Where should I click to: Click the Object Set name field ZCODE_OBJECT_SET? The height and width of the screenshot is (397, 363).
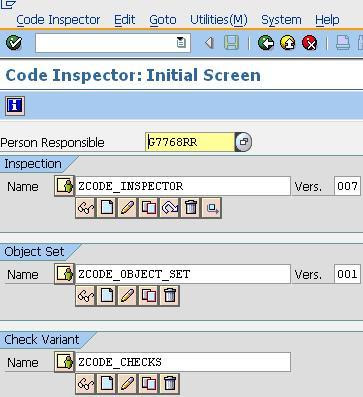183,274
